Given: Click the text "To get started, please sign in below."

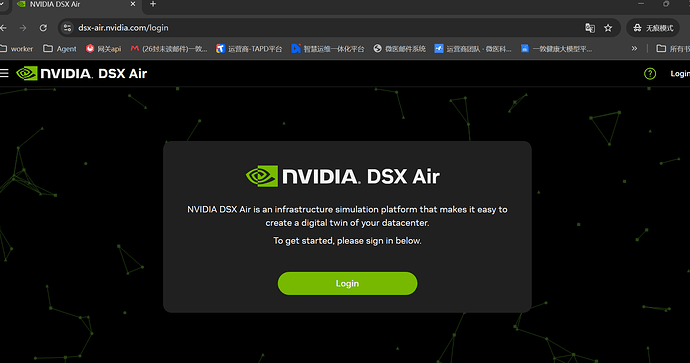Looking at the screenshot, I should pyautogui.click(x=347, y=241).
